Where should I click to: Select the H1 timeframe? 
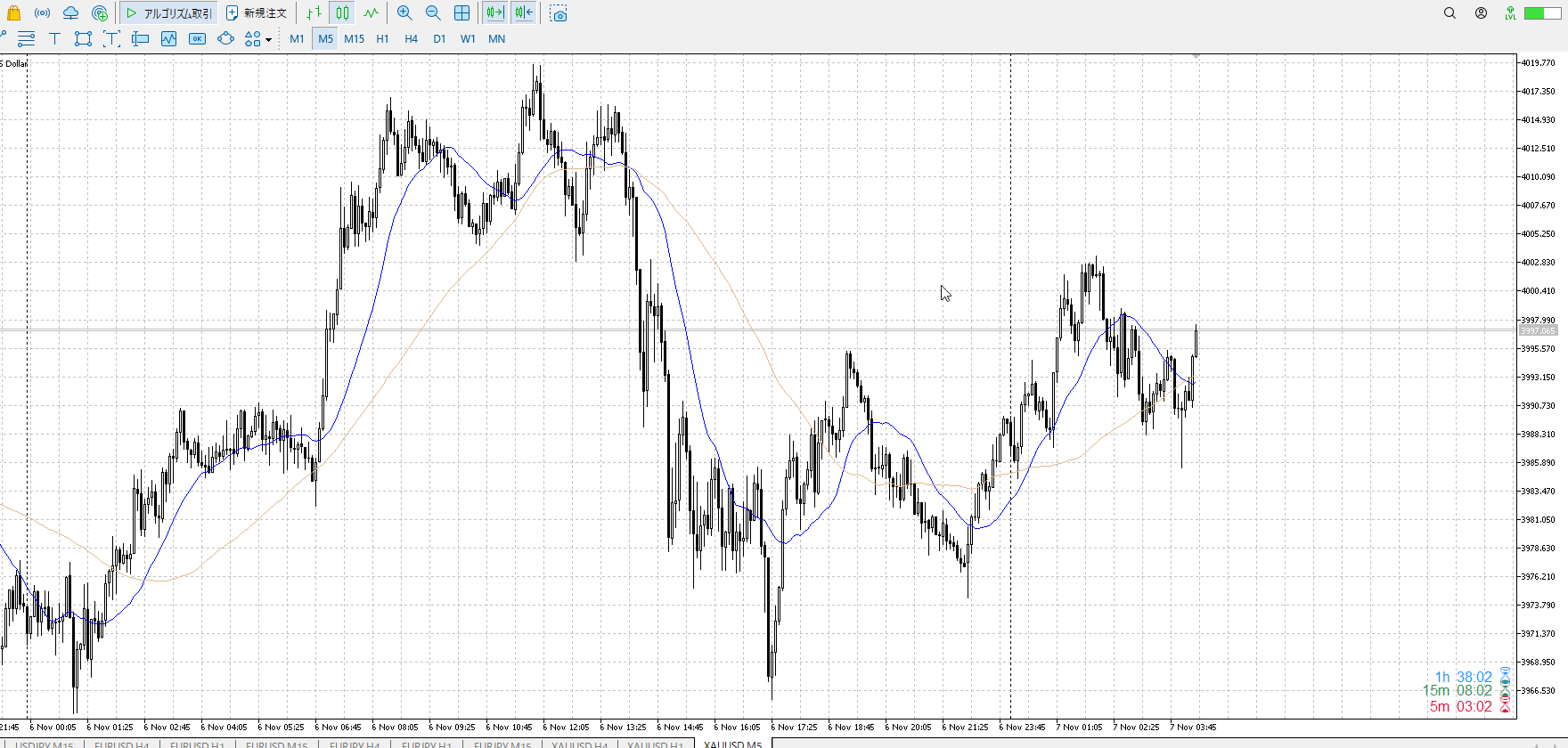[382, 39]
